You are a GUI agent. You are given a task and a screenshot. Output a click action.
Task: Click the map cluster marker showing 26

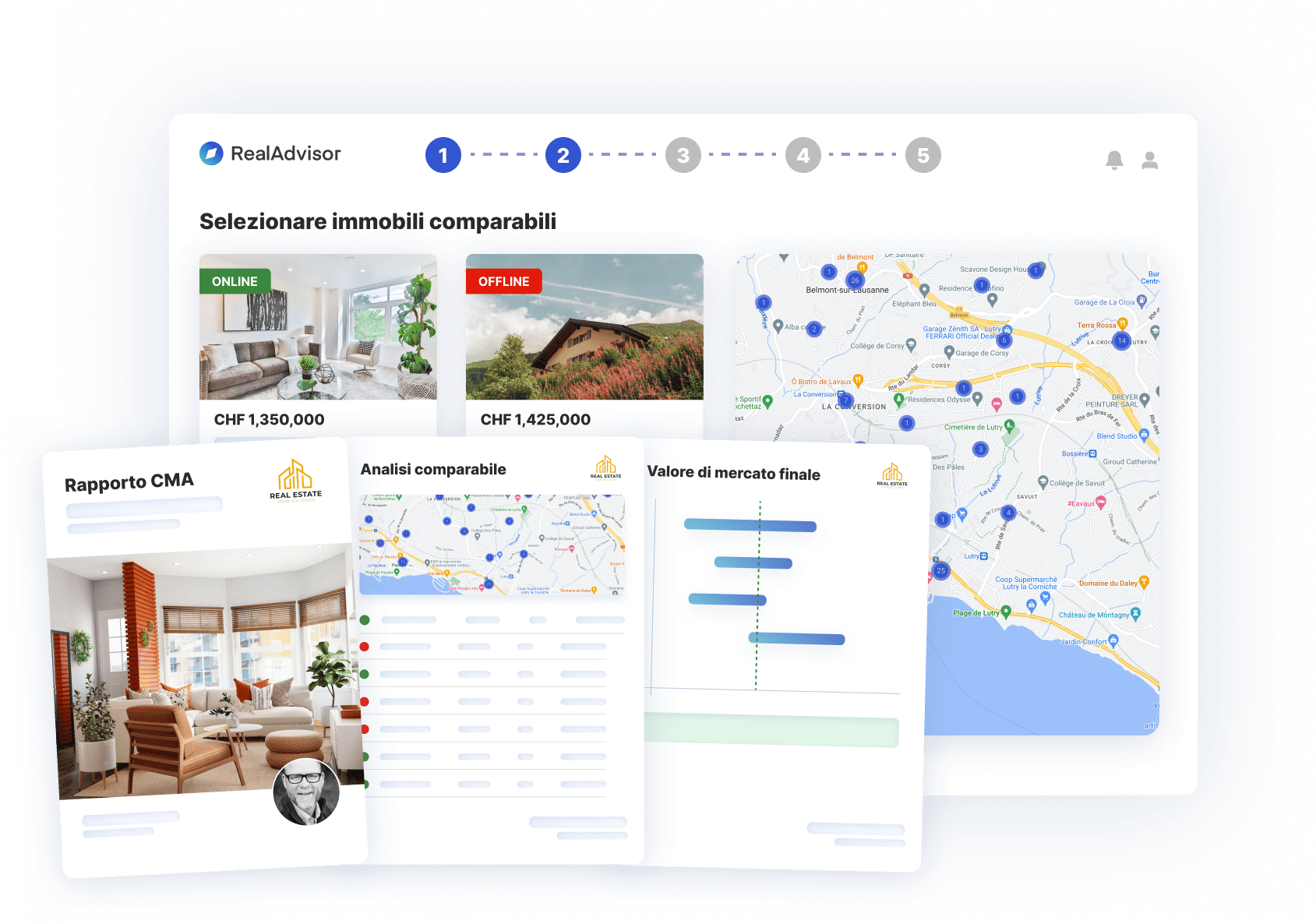click(x=855, y=280)
